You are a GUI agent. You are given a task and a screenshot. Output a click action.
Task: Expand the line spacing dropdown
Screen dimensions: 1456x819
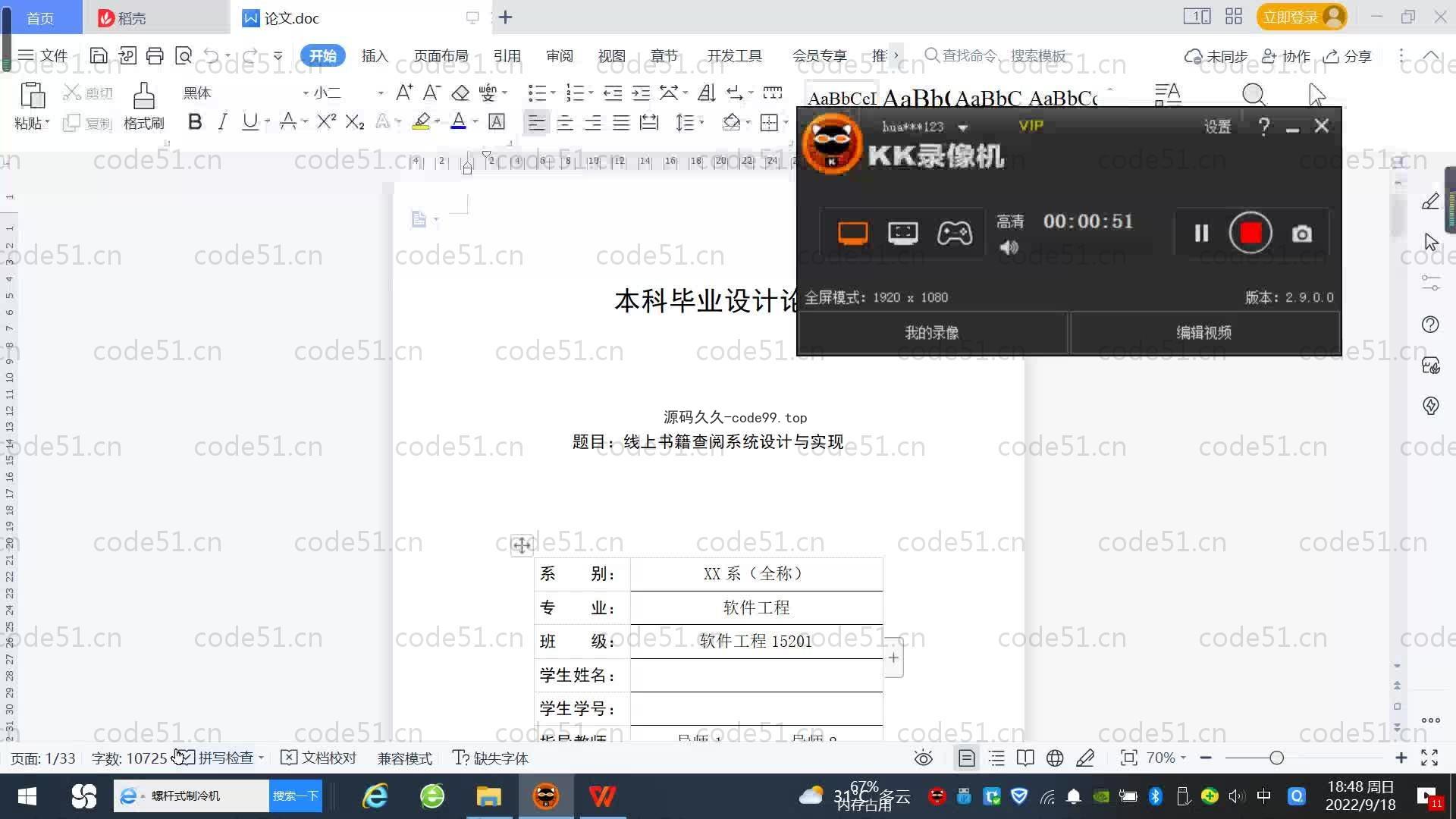(701, 122)
